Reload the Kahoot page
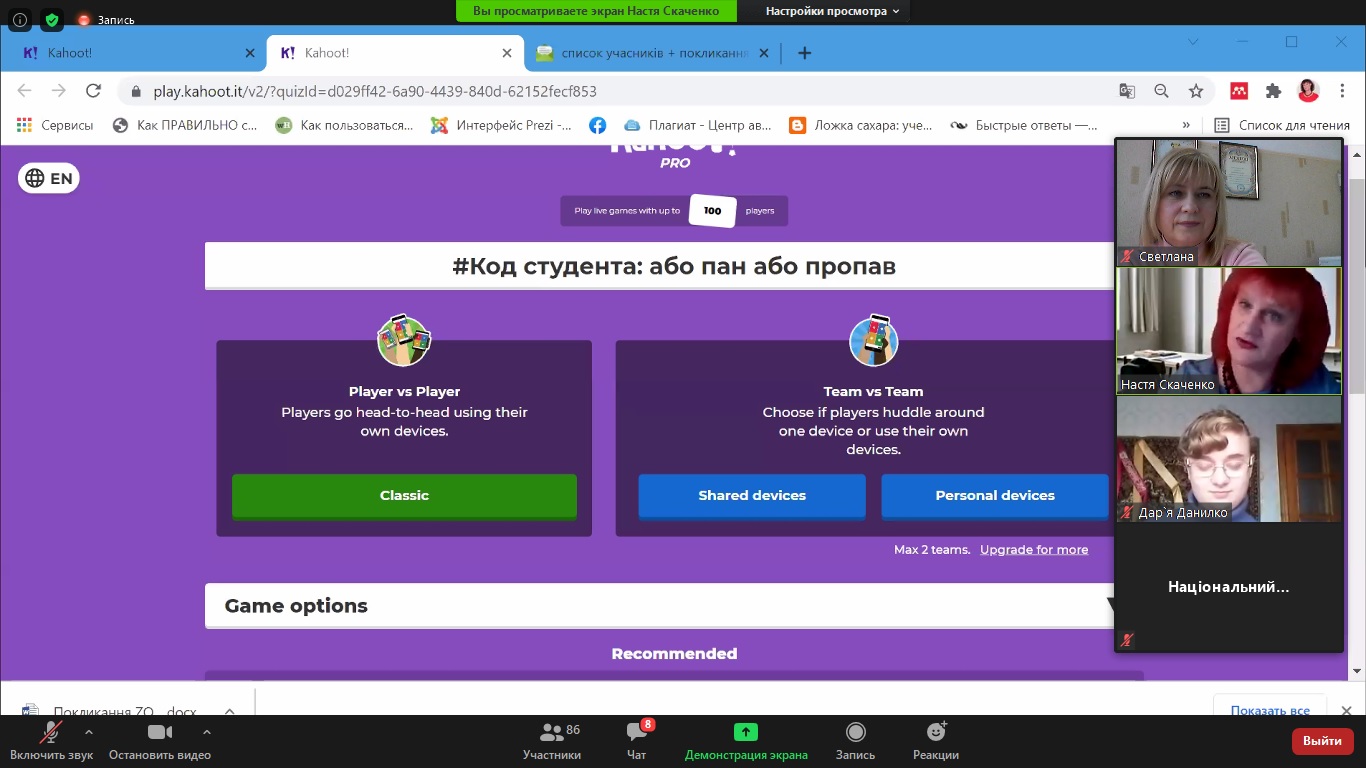This screenshot has width=1366, height=768. (93, 91)
